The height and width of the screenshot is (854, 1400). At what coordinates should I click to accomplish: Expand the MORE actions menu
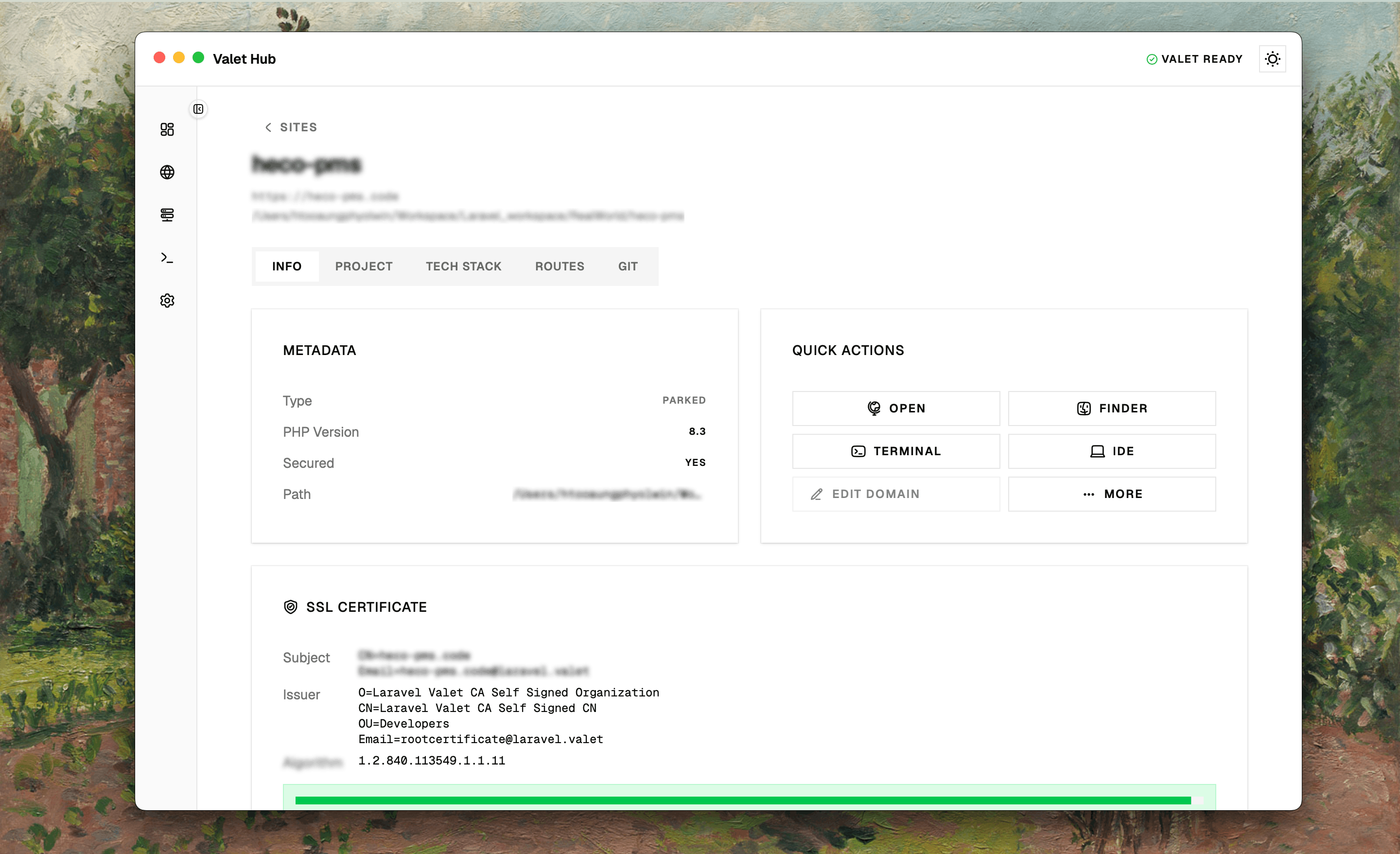click(x=1112, y=494)
